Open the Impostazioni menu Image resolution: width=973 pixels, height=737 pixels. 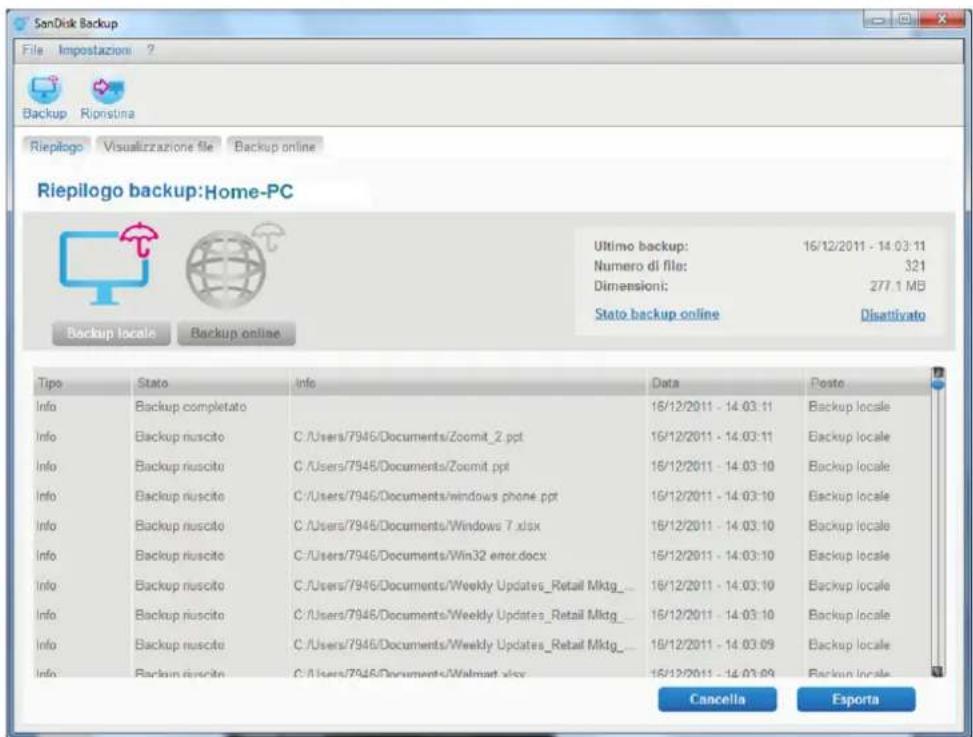tap(95, 50)
